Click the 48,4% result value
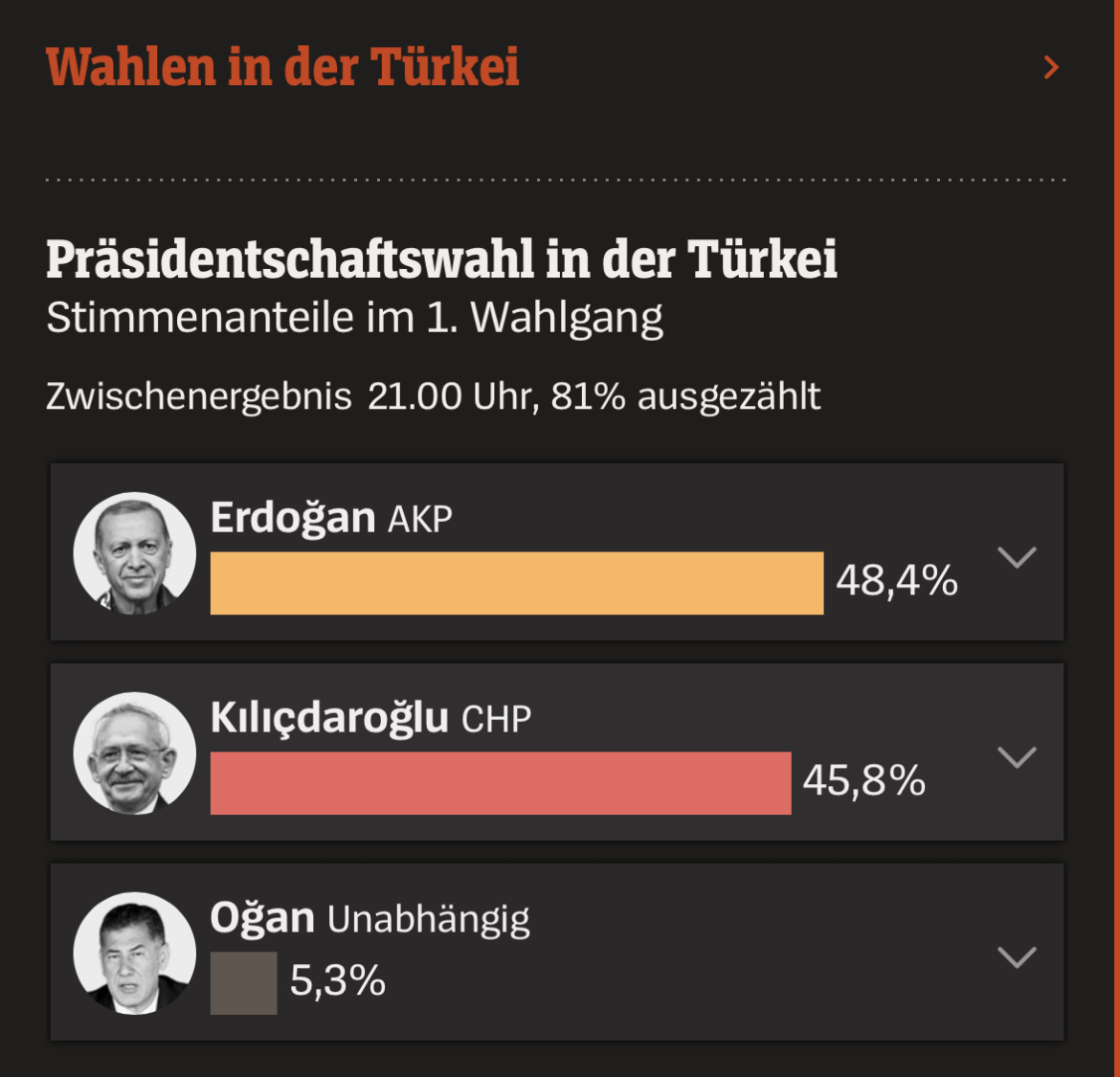The image size is (1120, 1077). click(897, 581)
